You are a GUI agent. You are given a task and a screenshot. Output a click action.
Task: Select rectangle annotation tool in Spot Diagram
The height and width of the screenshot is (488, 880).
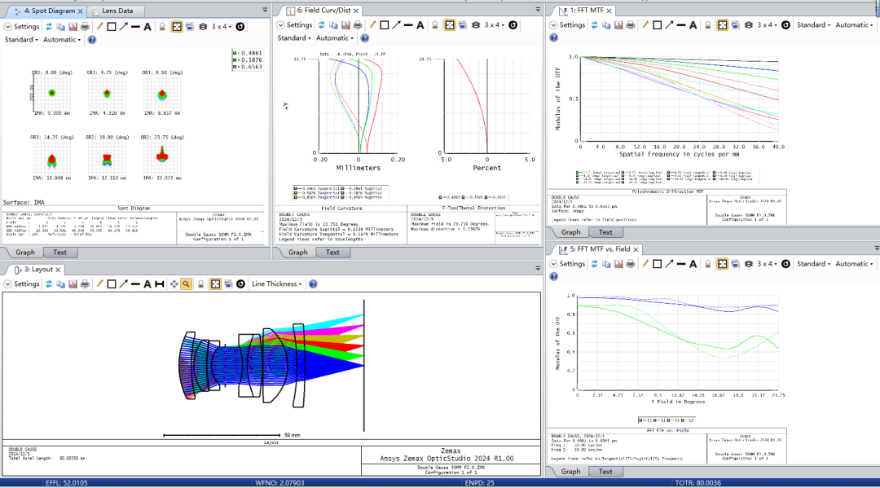(111, 24)
